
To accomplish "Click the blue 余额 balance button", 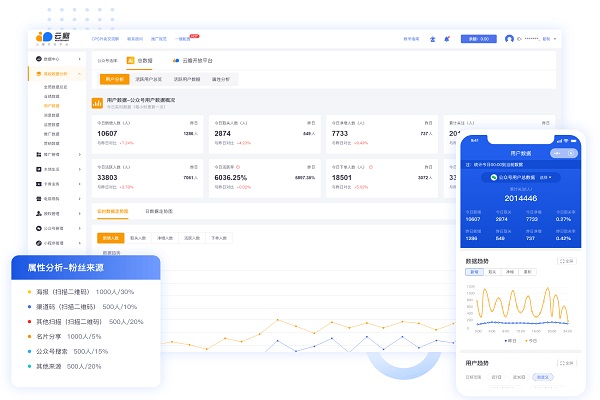I will tap(477, 39).
